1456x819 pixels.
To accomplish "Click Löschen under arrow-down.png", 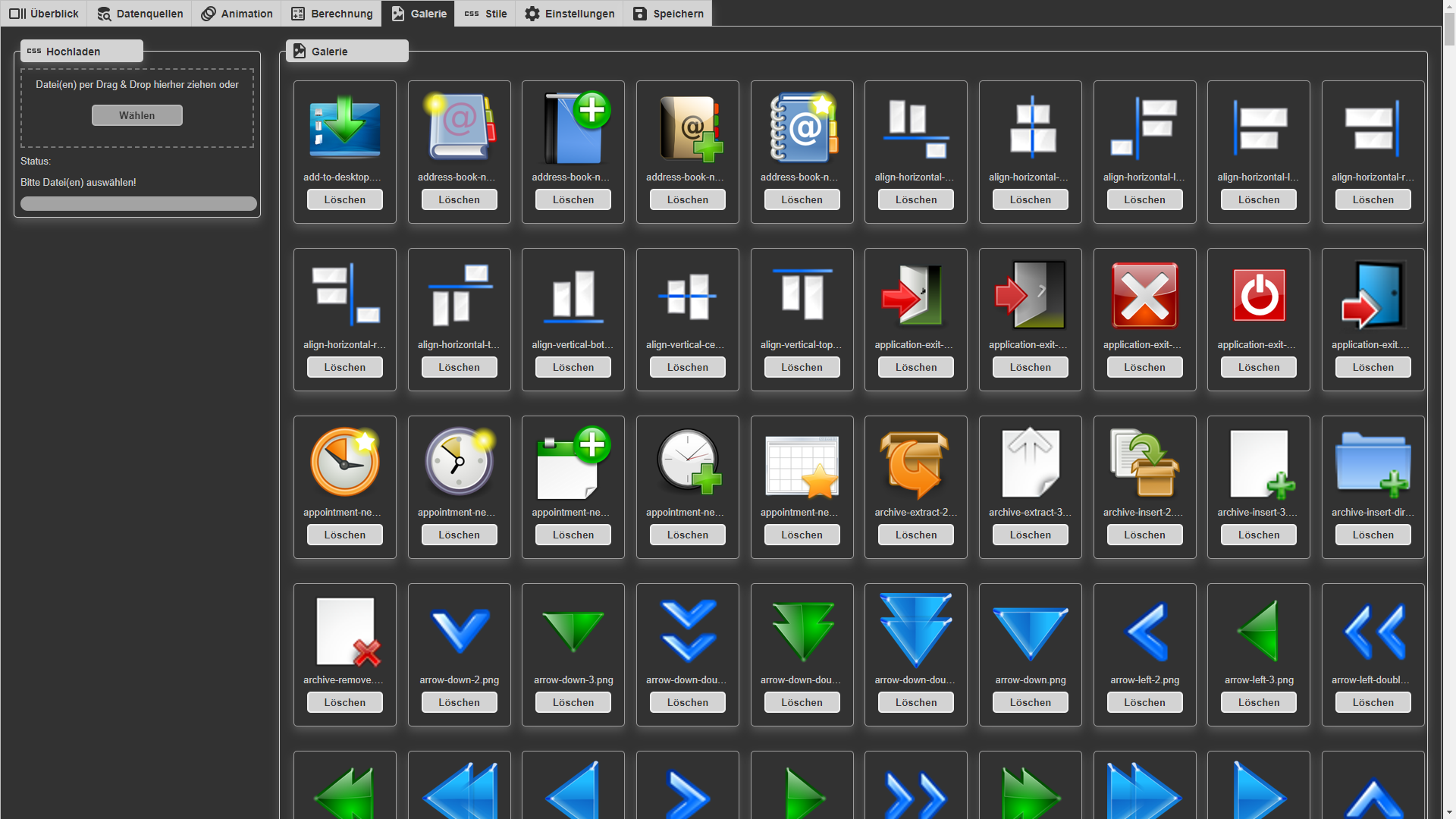I will tap(1030, 702).
